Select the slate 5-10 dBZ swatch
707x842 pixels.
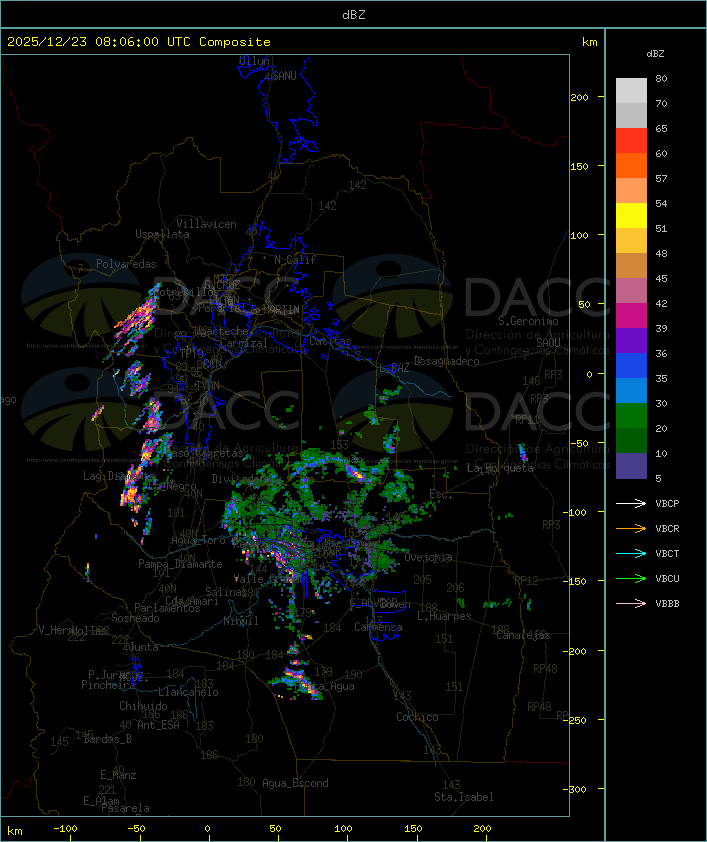coord(631,466)
